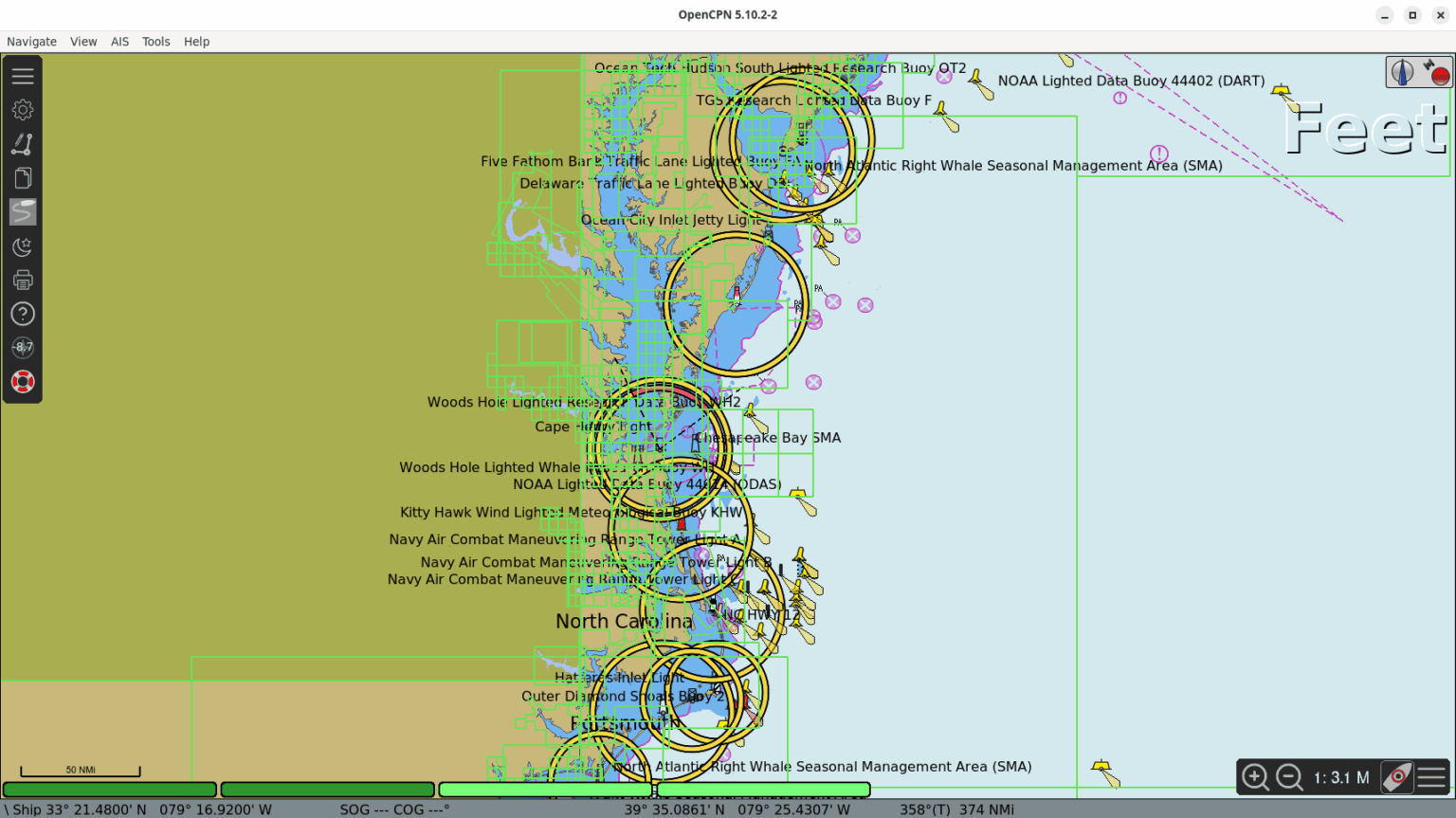The height and width of the screenshot is (818, 1456).
Task: Select the Create Route tool
Action: (23, 144)
